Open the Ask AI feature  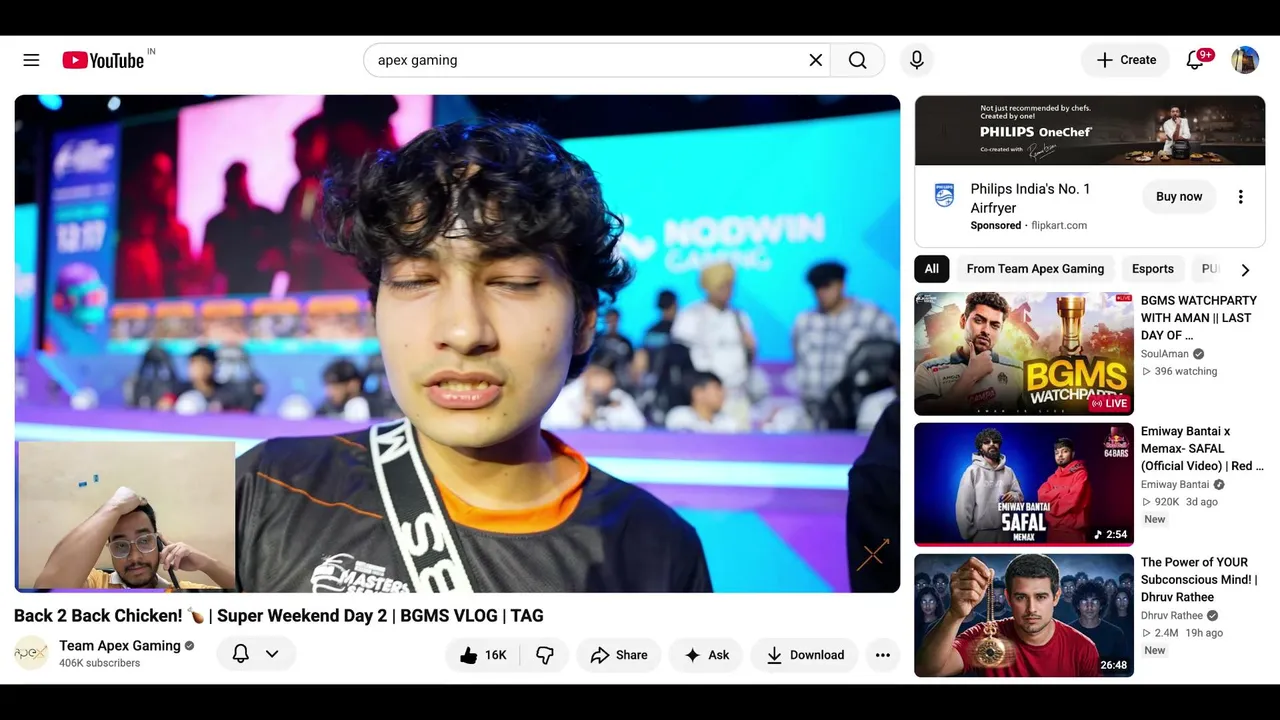click(706, 655)
